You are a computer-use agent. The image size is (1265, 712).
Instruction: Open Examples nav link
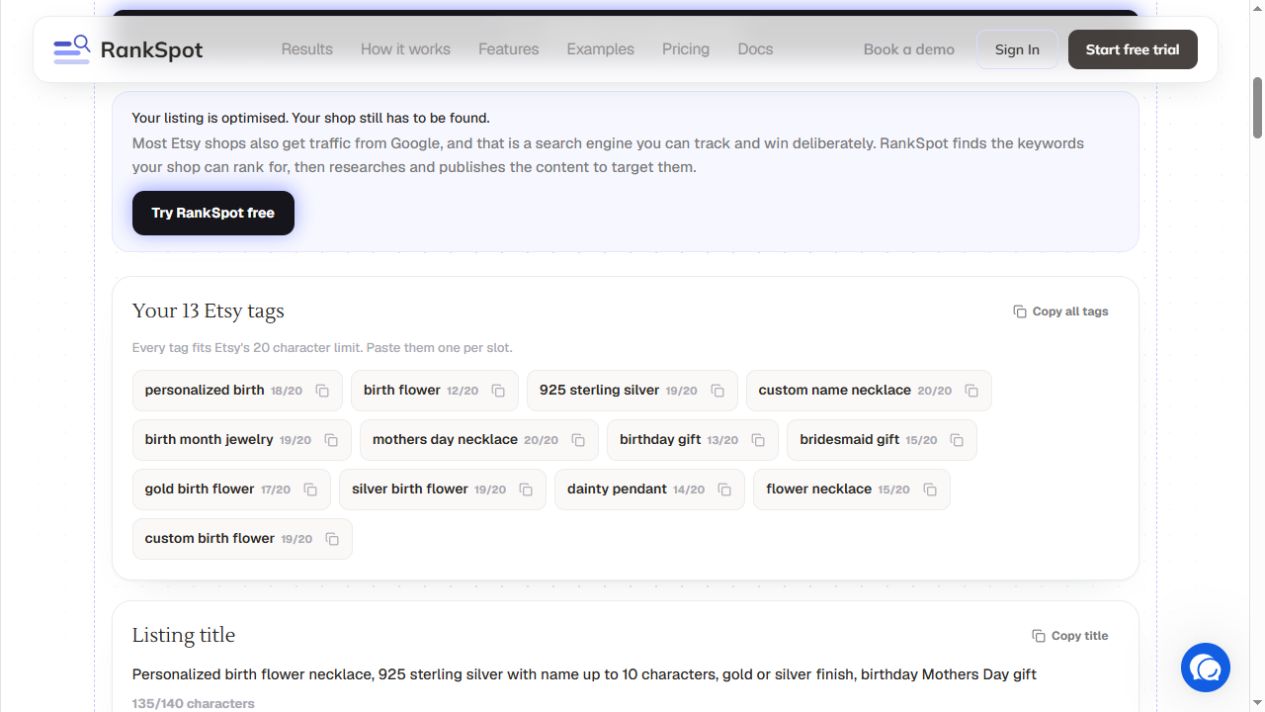coord(600,49)
